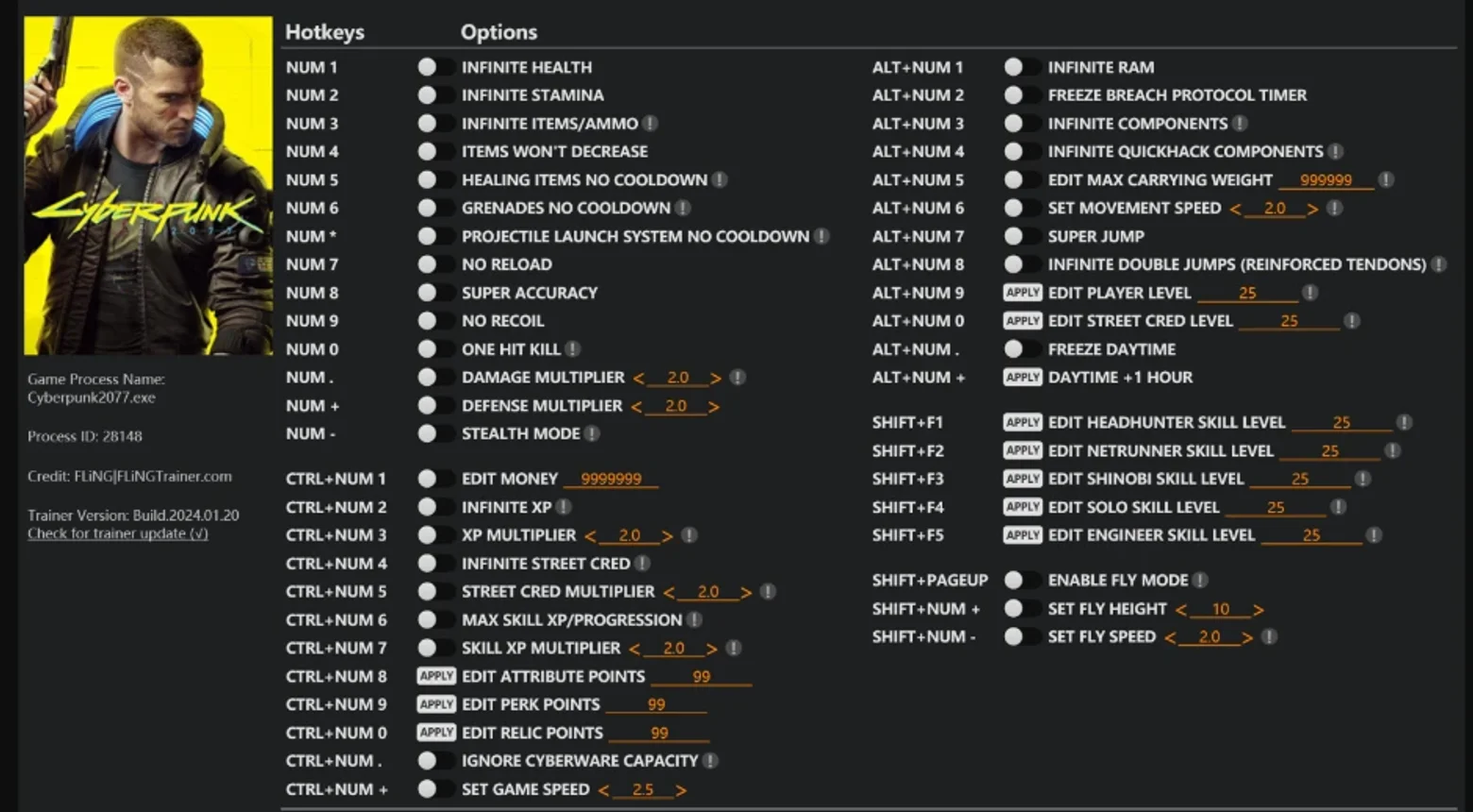Enable the Edit Money toggle
The image size is (1473, 812).
coord(434,479)
